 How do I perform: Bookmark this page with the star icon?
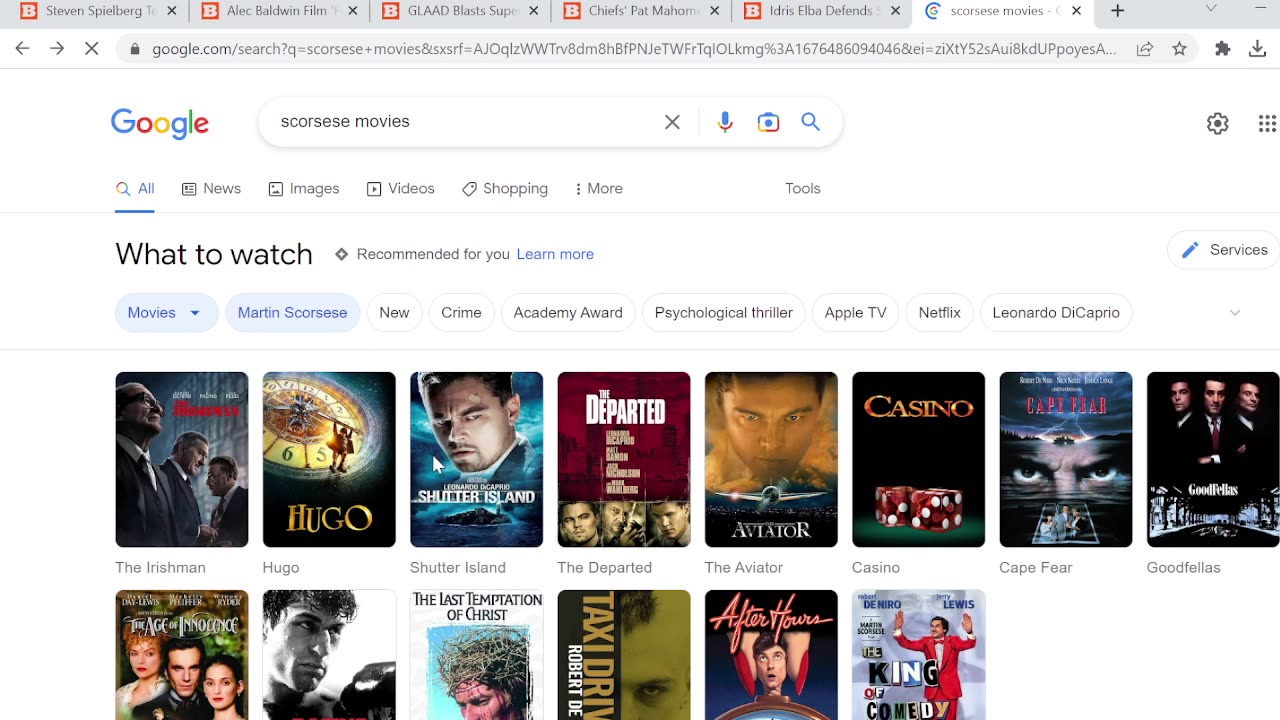point(1180,48)
